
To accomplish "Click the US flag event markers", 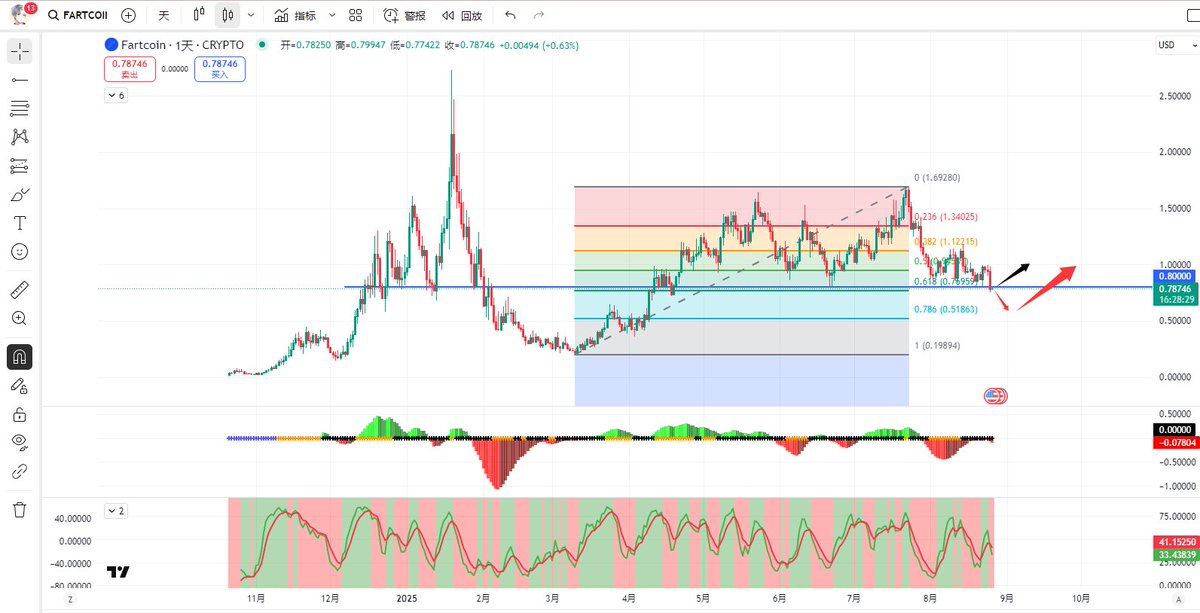I will [x=995, y=396].
